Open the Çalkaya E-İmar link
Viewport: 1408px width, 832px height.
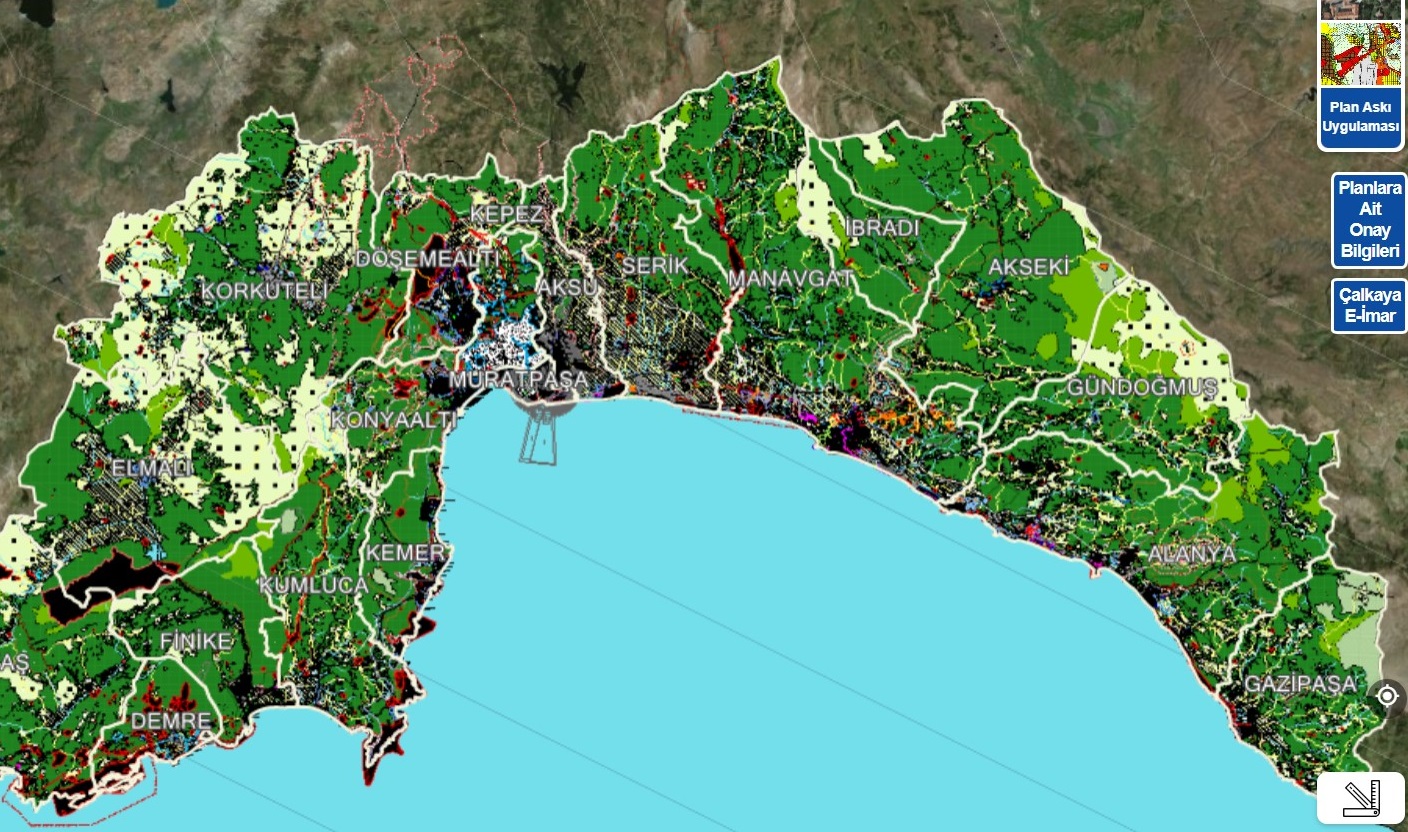click(x=1369, y=306)
